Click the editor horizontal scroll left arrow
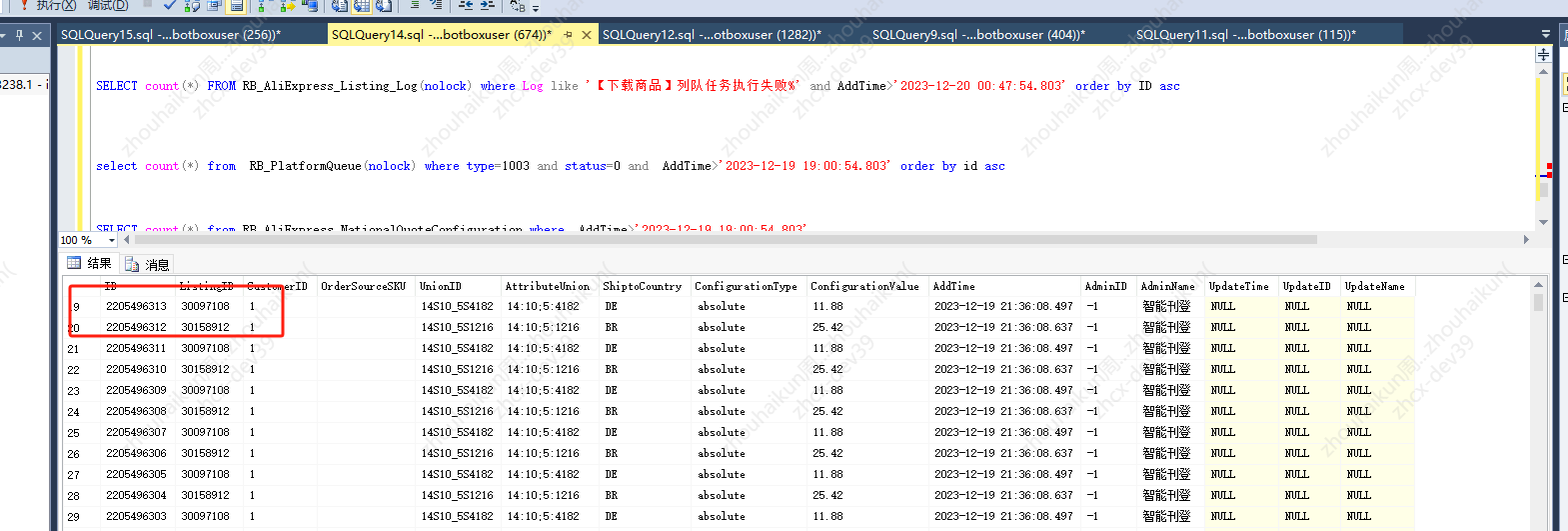This screenshot has width=1568, height=531. [127, 240]
